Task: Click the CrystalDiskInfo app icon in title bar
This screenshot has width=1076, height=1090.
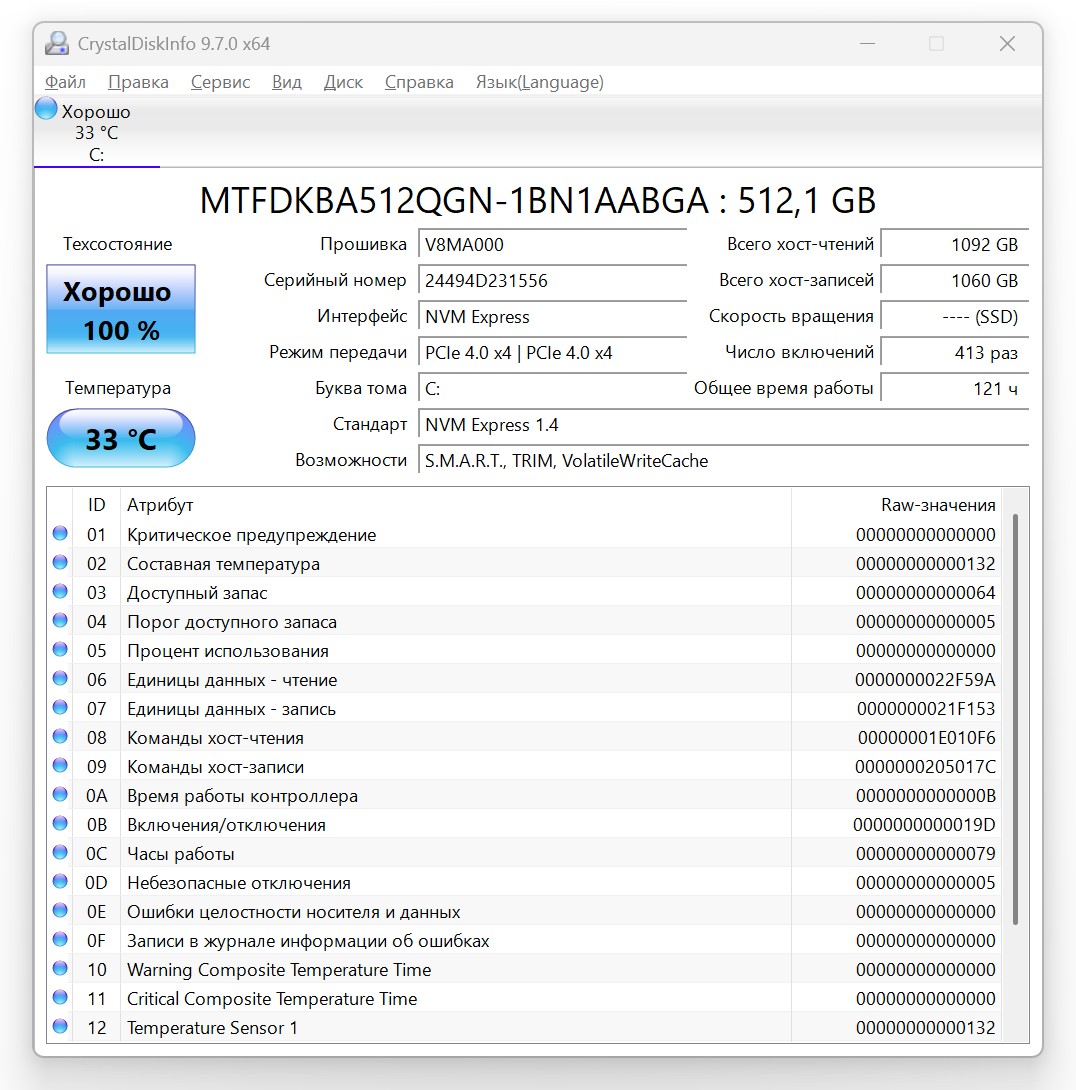Action: coord(56,43)
